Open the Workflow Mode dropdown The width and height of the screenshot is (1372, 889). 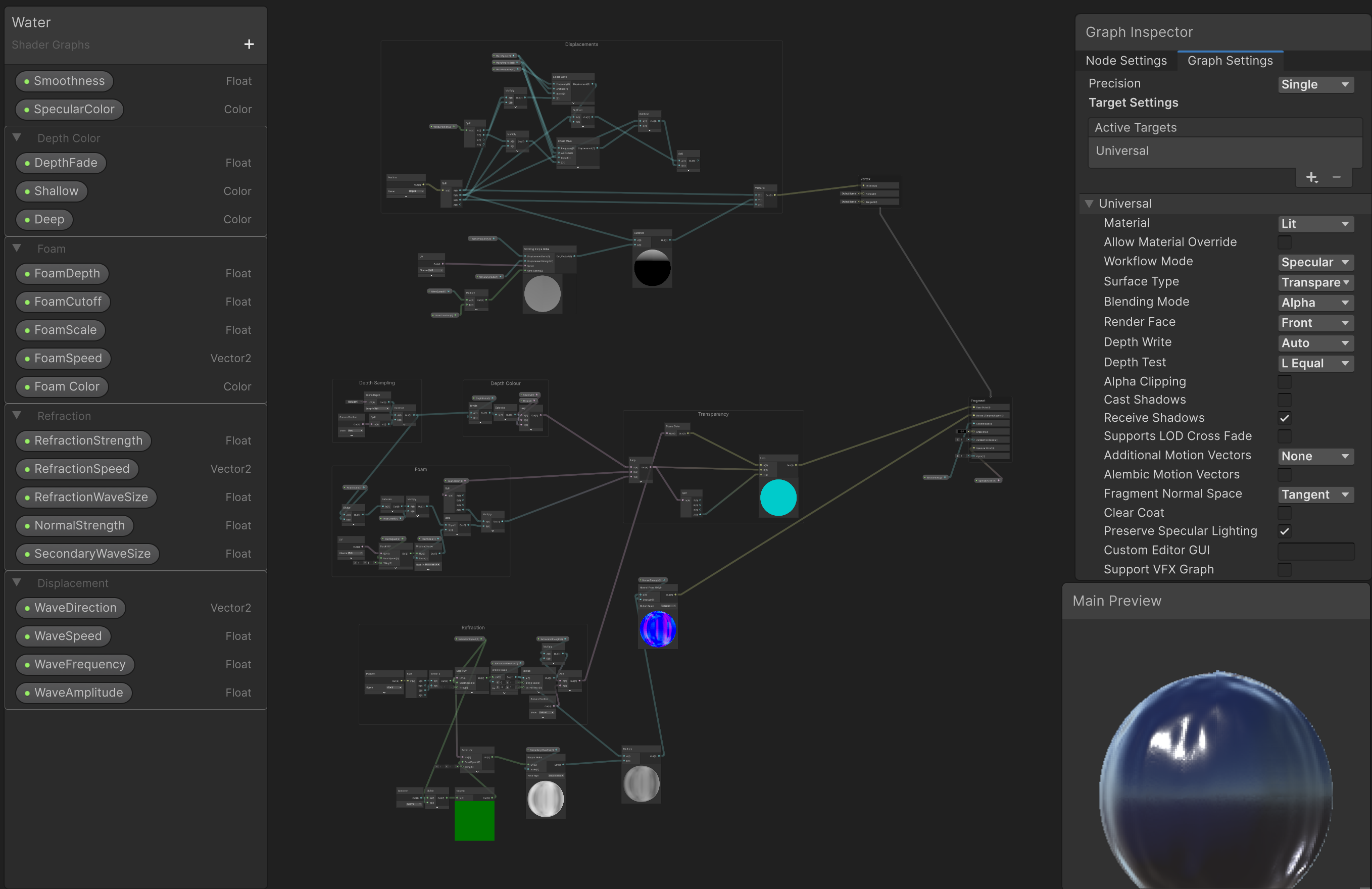(1315, 262)
